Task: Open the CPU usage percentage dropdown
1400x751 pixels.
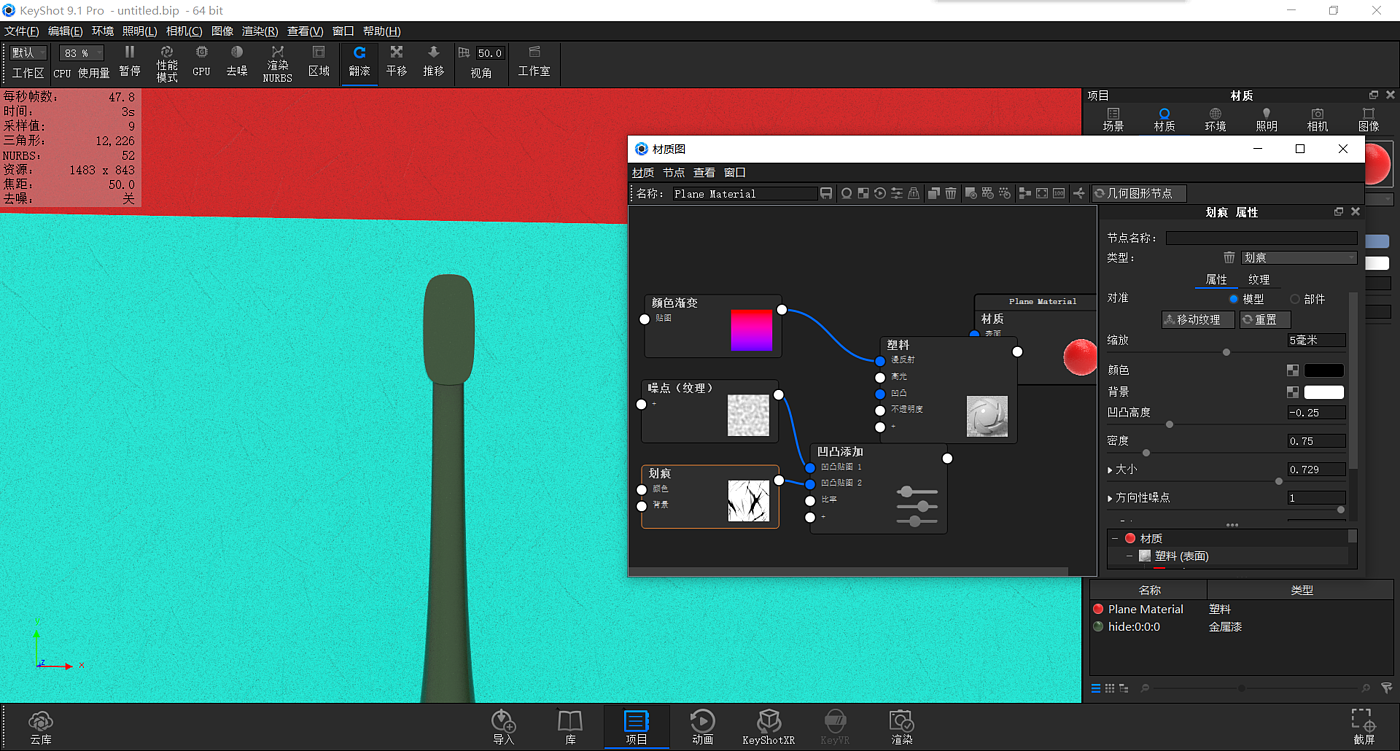Action: pos(81,53)
